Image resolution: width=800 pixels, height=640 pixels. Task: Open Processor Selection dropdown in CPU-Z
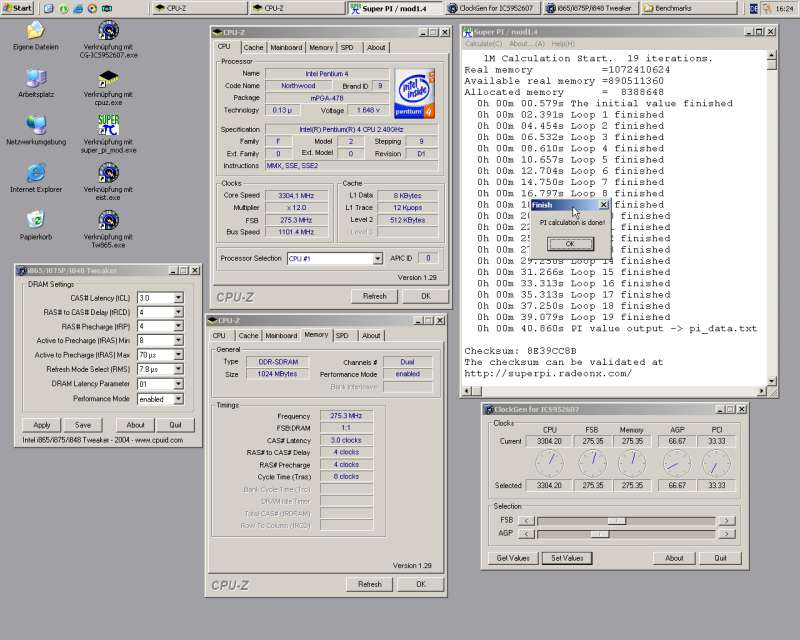[378, 259]
